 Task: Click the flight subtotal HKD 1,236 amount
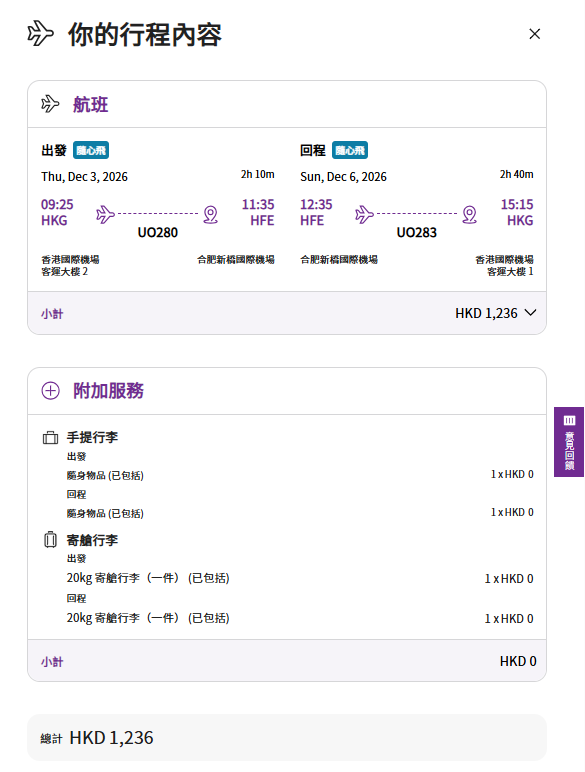tap(486, 313)
